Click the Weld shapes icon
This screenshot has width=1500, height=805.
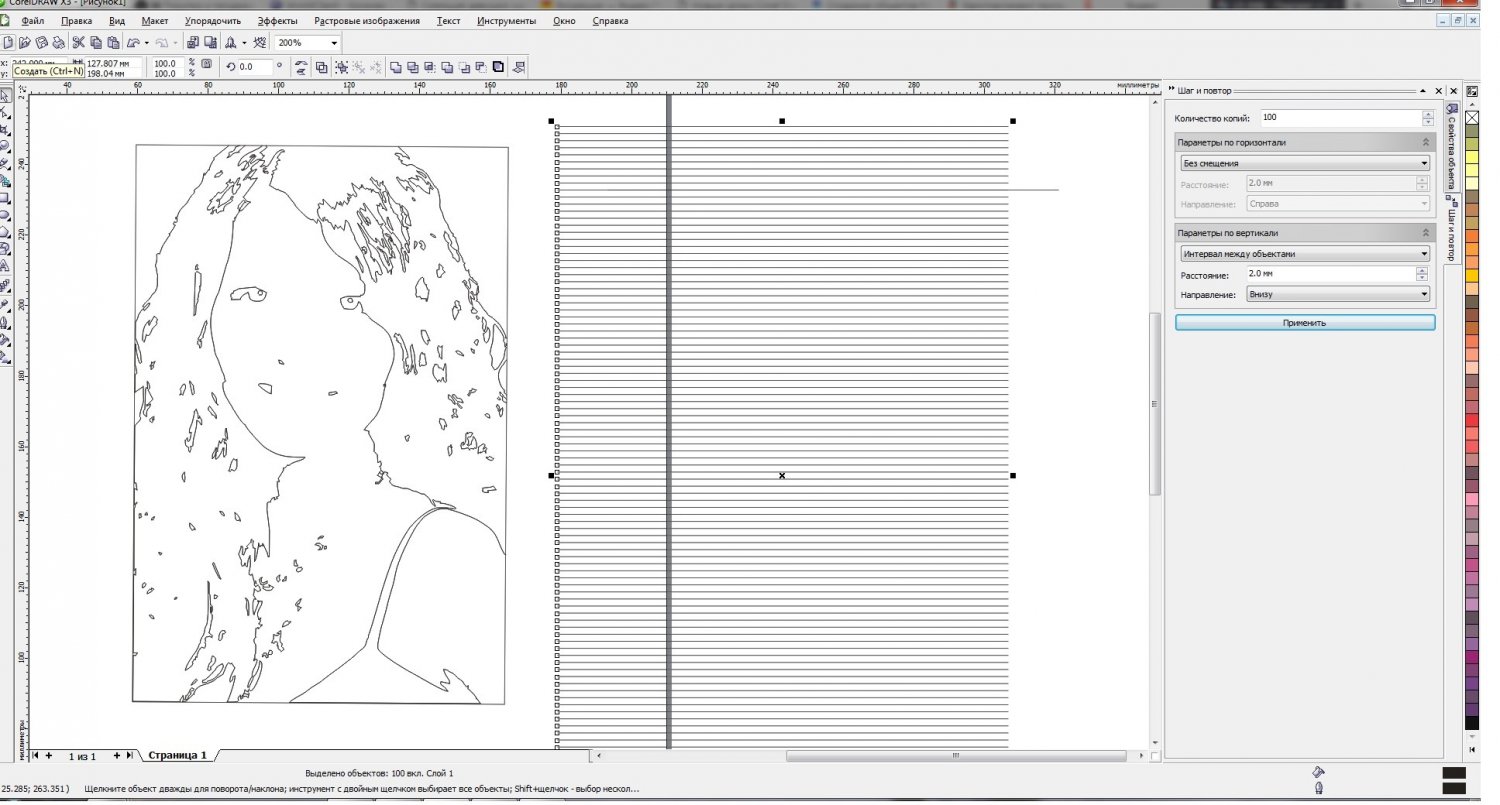[x=396, y=67]
